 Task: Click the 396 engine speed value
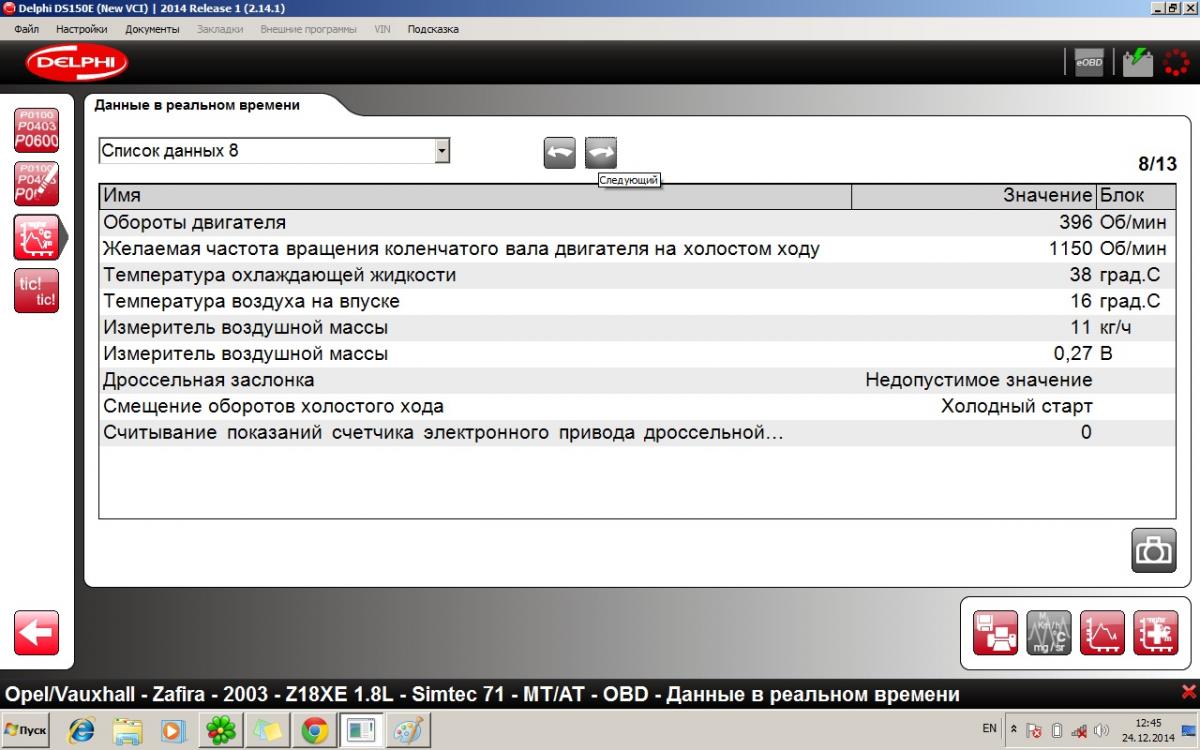[1076, 222]
